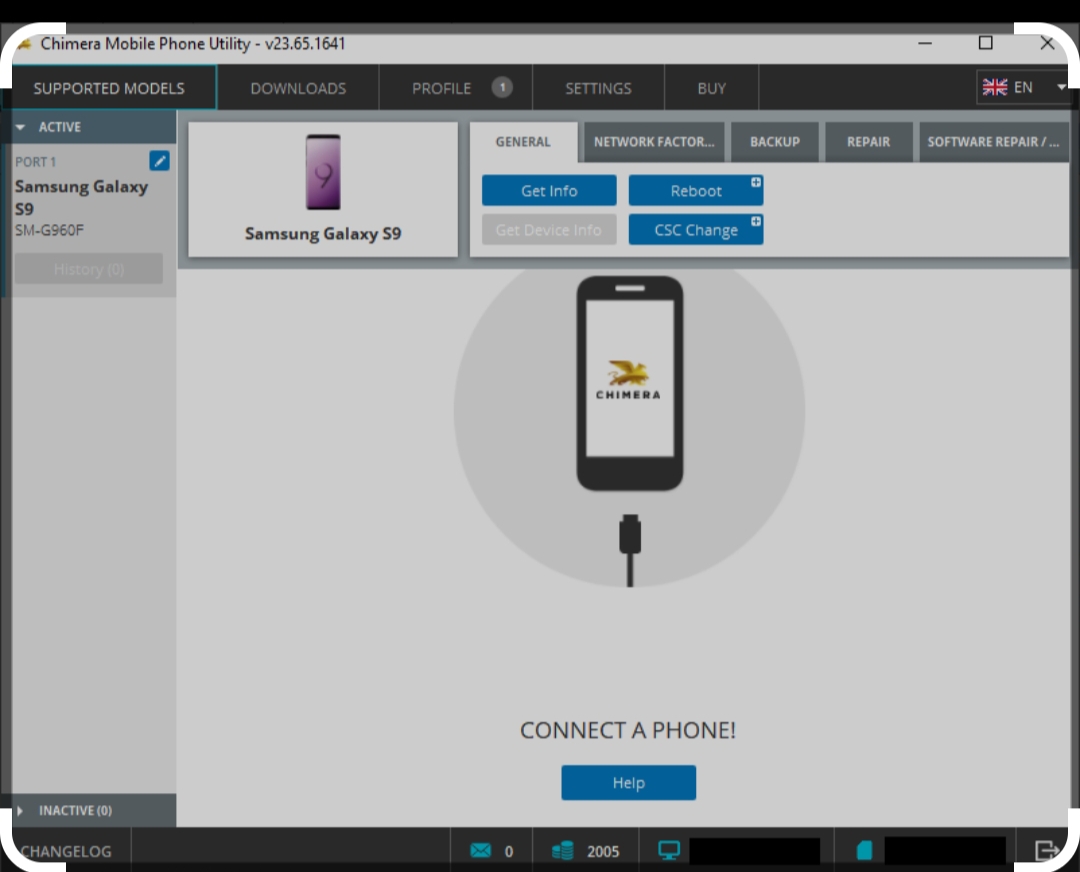Click the SM-G960F model text
1080x872 pixels.
50,230
